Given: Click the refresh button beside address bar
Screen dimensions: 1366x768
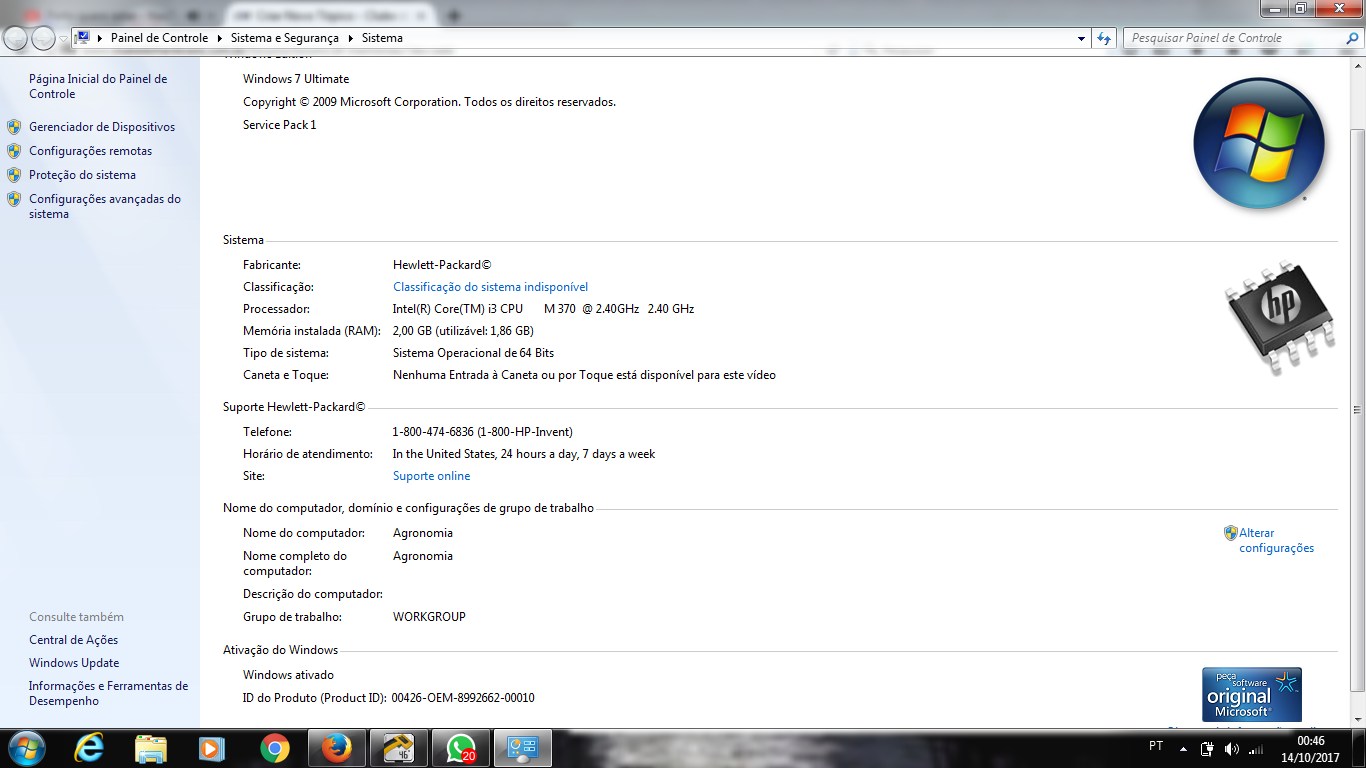Looking at the screenshot, I should (x=1104, y=38).
